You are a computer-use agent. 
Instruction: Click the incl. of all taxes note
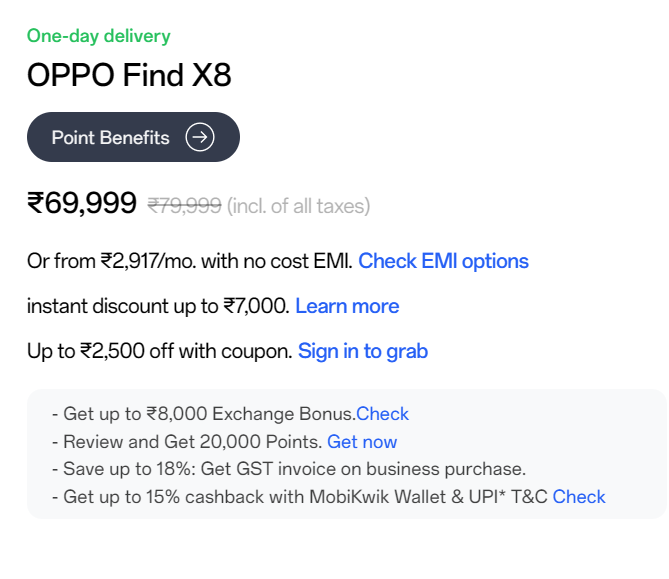298,206
